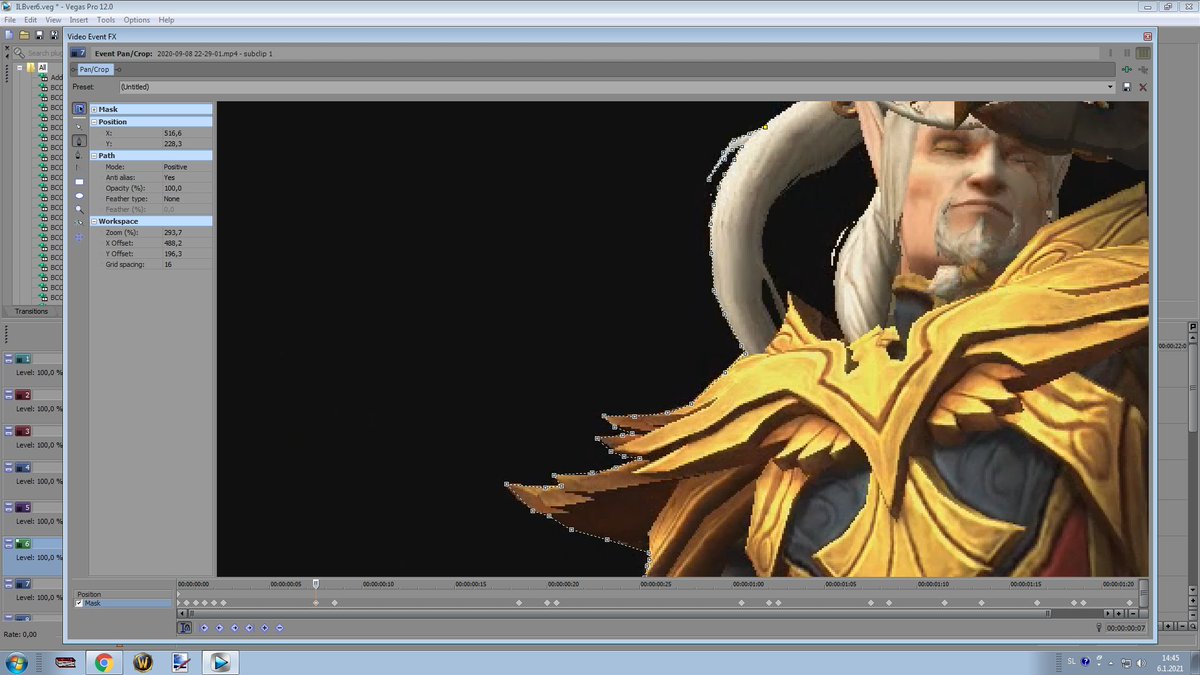This screenshot has width=1200, height=675.
Task: Toggle the Mask checkbox in keyframe list
Action: (x=80, y=603)
